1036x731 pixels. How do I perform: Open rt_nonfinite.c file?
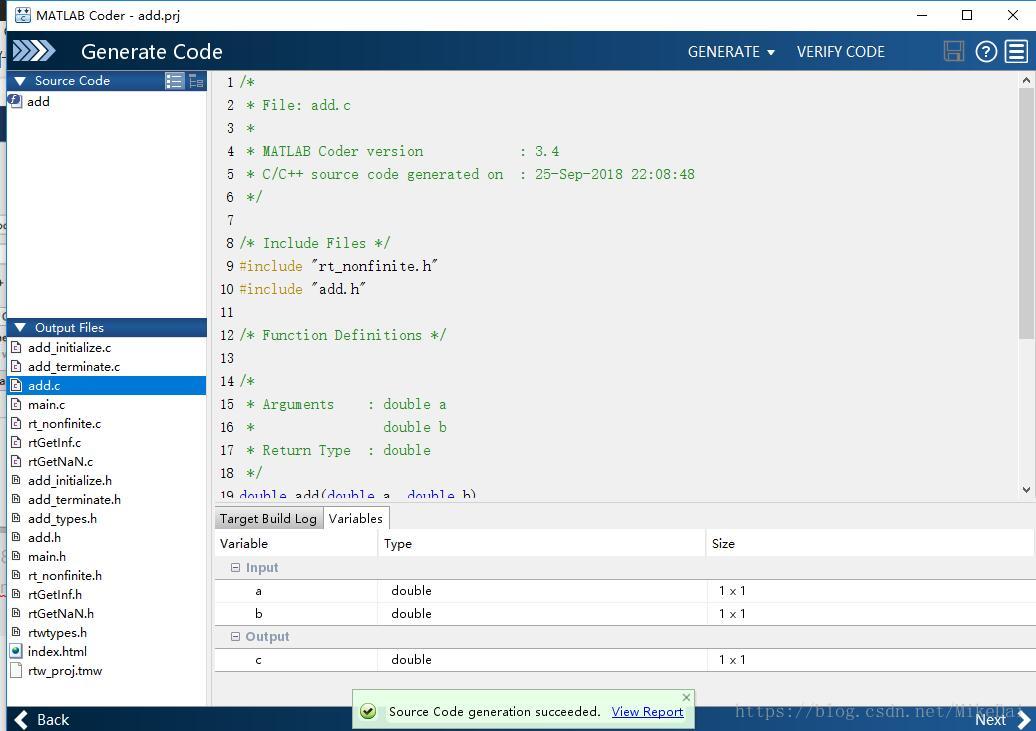click(64, 423)
